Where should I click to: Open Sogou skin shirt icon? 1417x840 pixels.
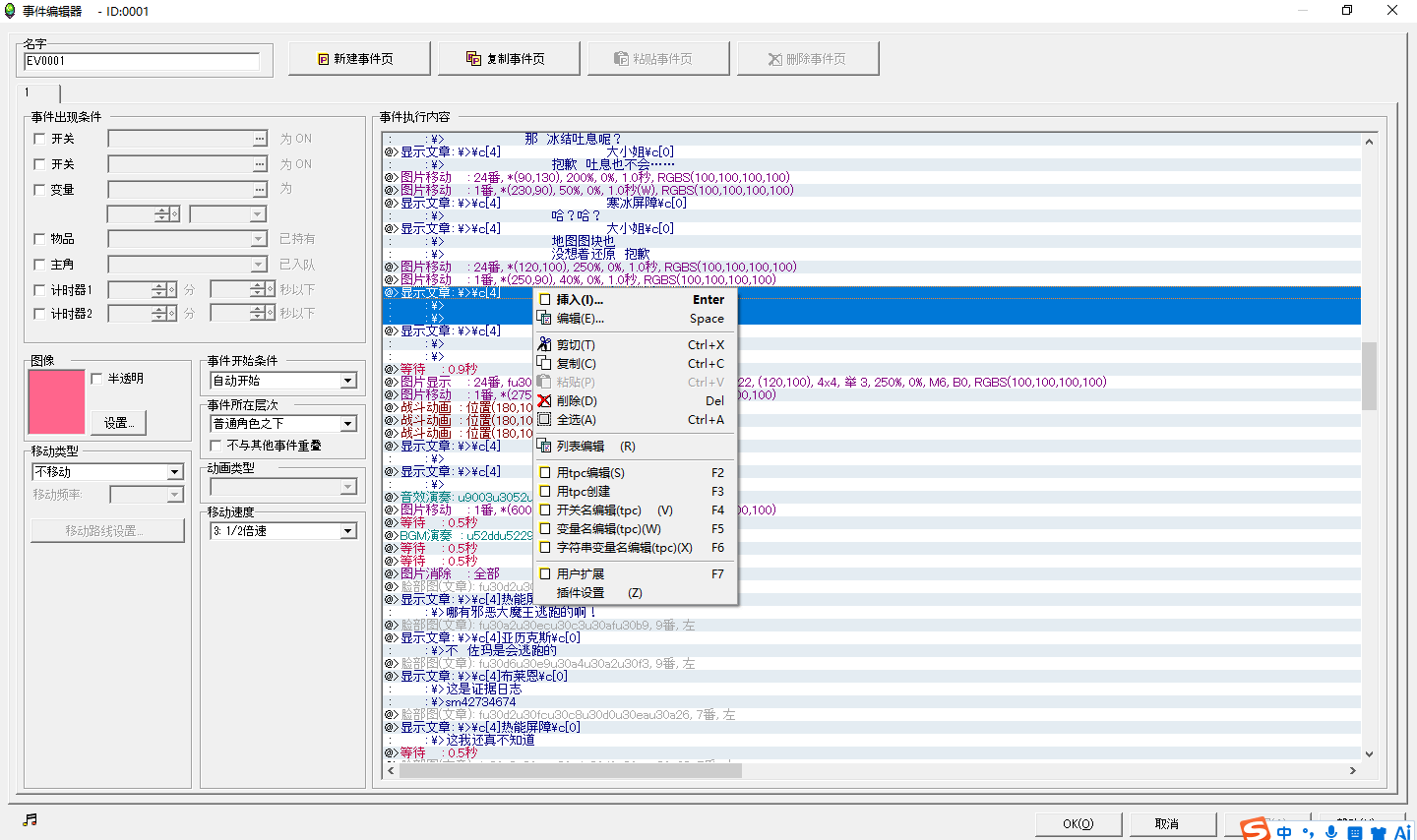pyautogui.click(x=1379, y=833)
